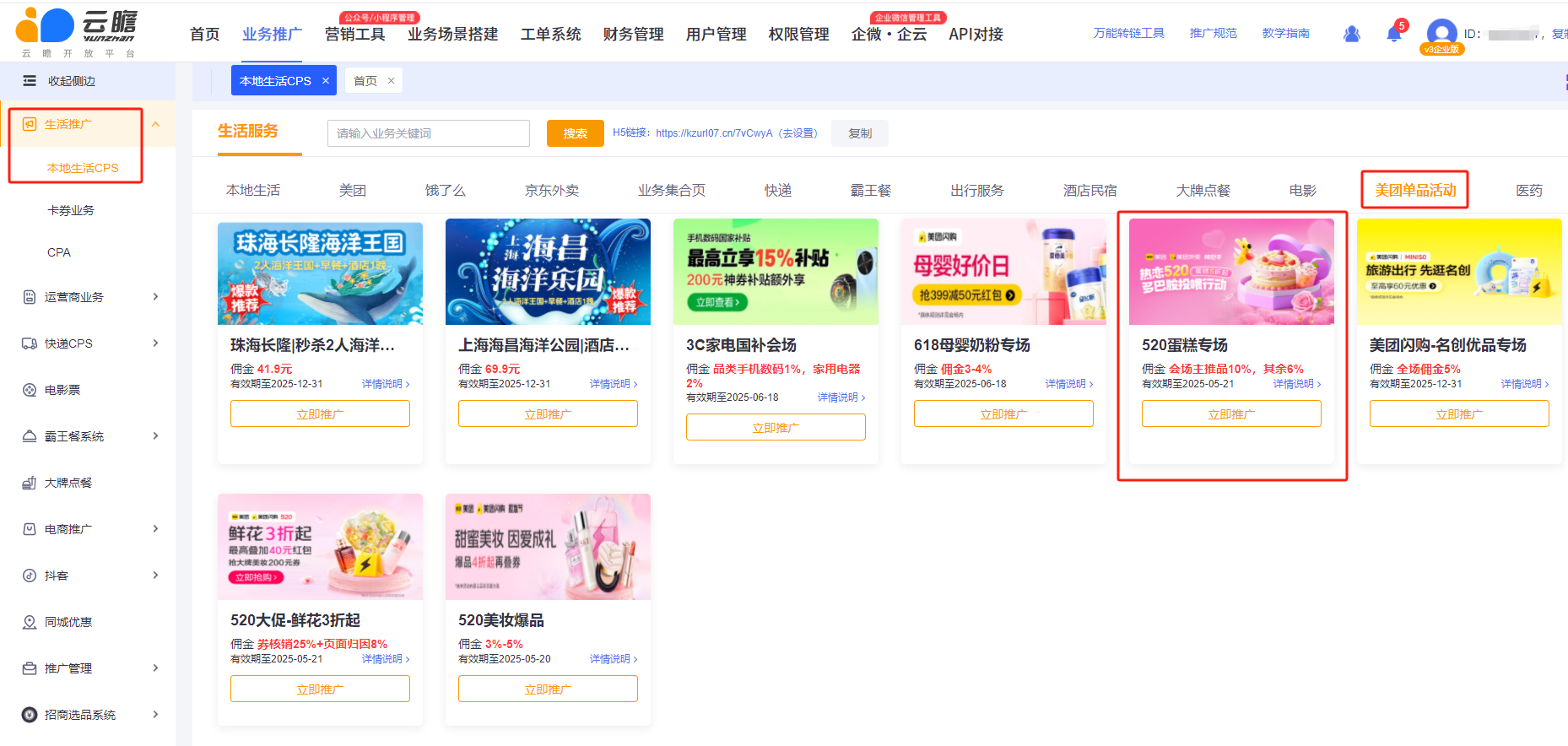1568x746 pixels.
Task: Collapse the 生活推广 menu chevron
Action: (156, 124)
